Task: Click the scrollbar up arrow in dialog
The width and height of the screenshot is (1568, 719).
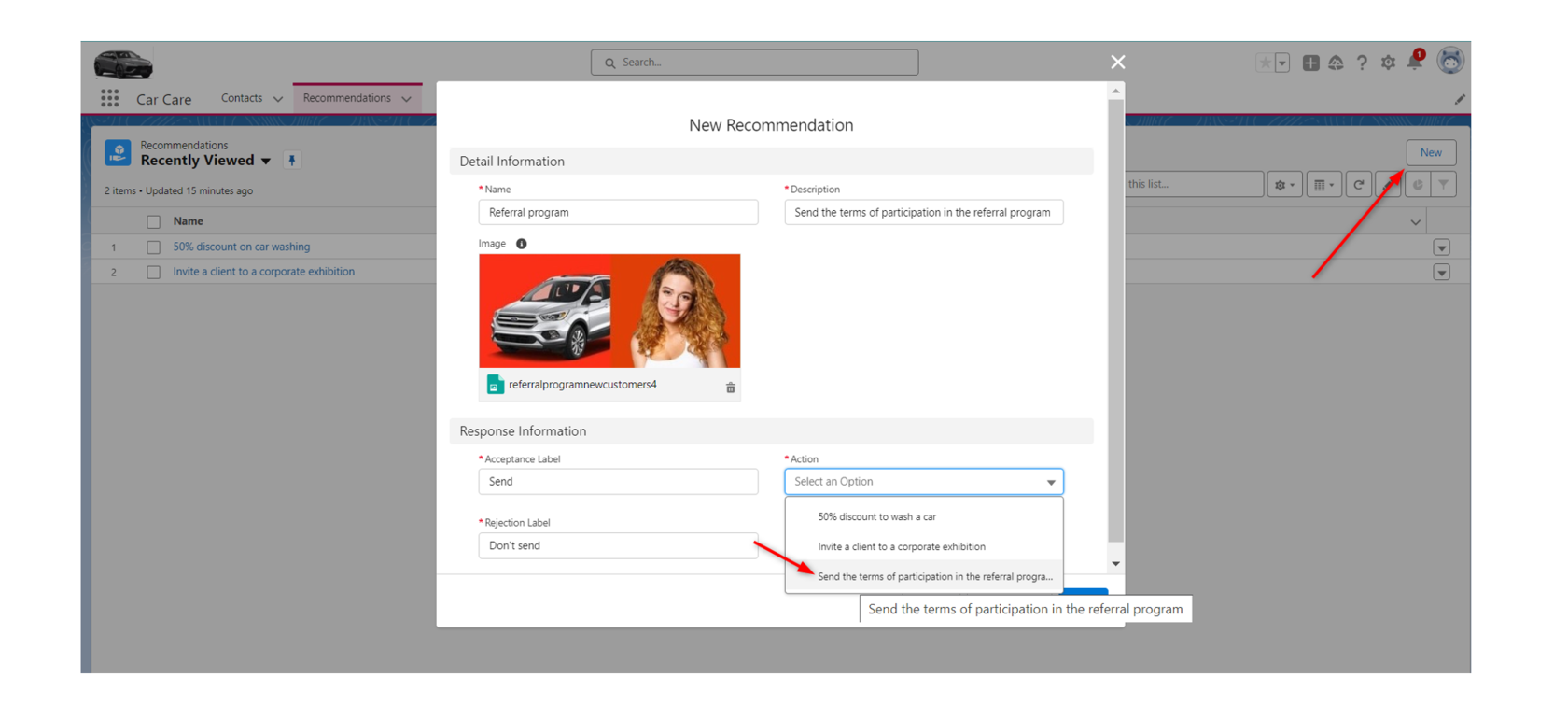Action: [x=1115, y=91]
